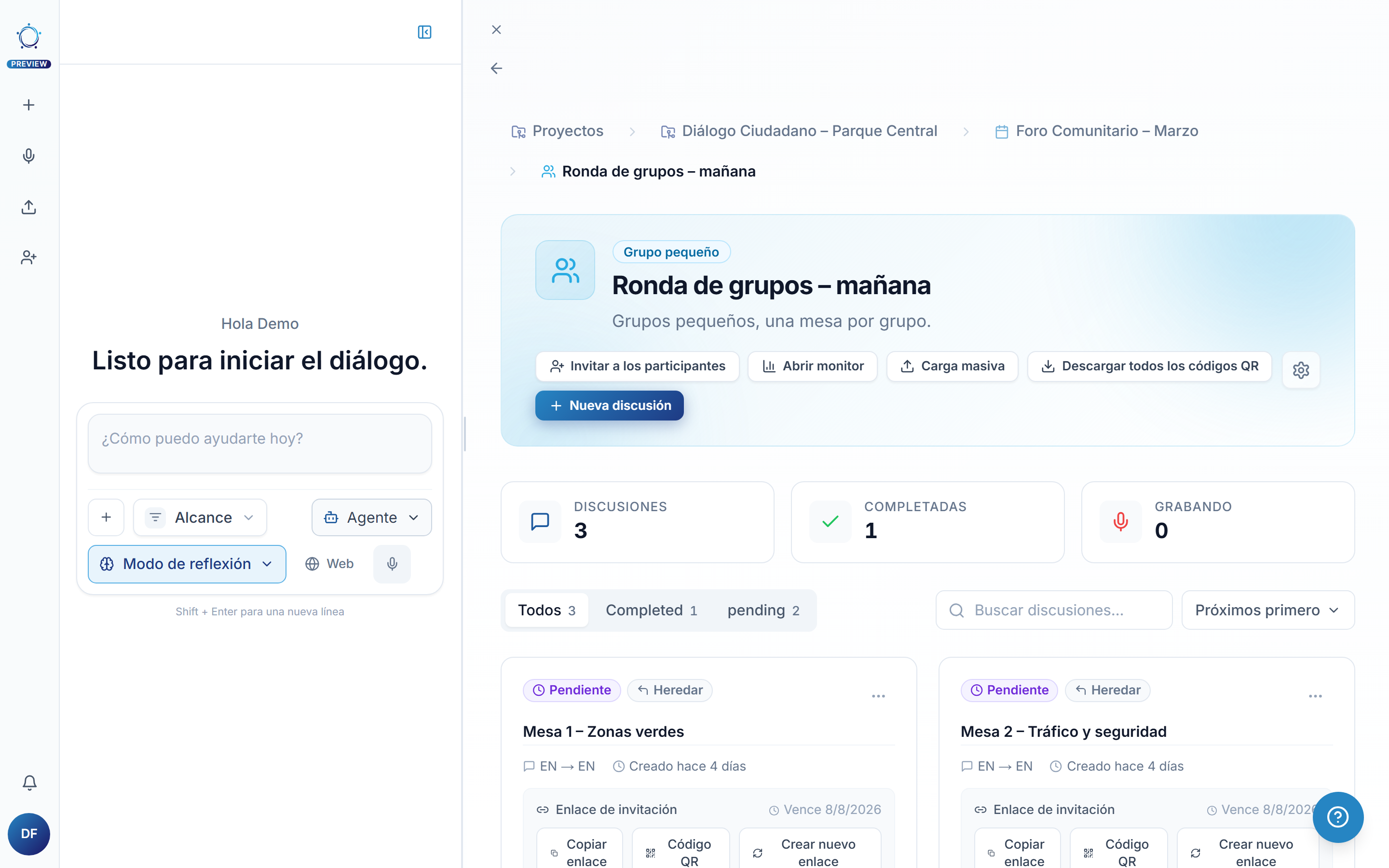Go to Diálogo Ciudadano – Parque Central breadcrumb
This screenshot has height=868, width=1389.
coord(799,131)
